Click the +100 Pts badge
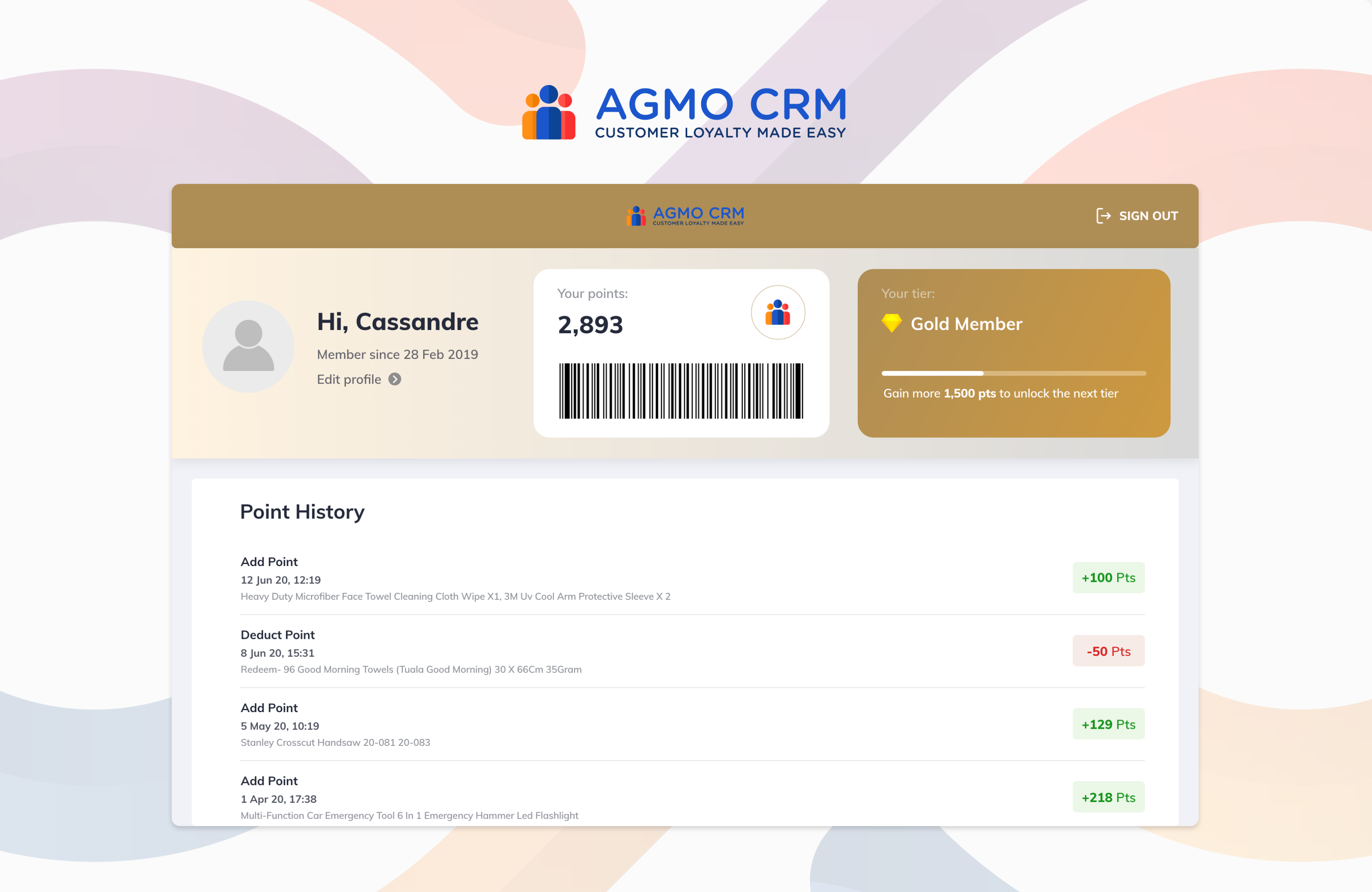1372x892 pixels. point(1108,577)
